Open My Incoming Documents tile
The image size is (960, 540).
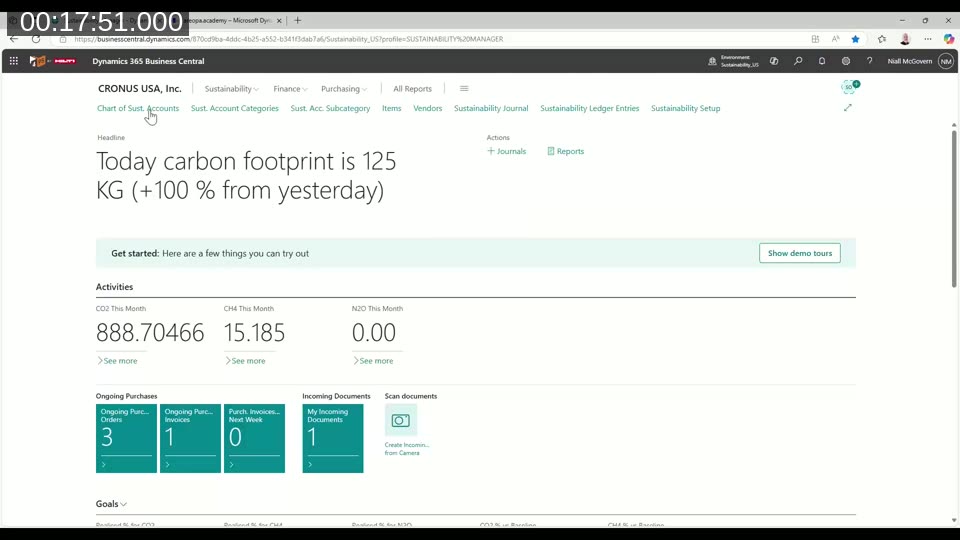click(332, 438)
